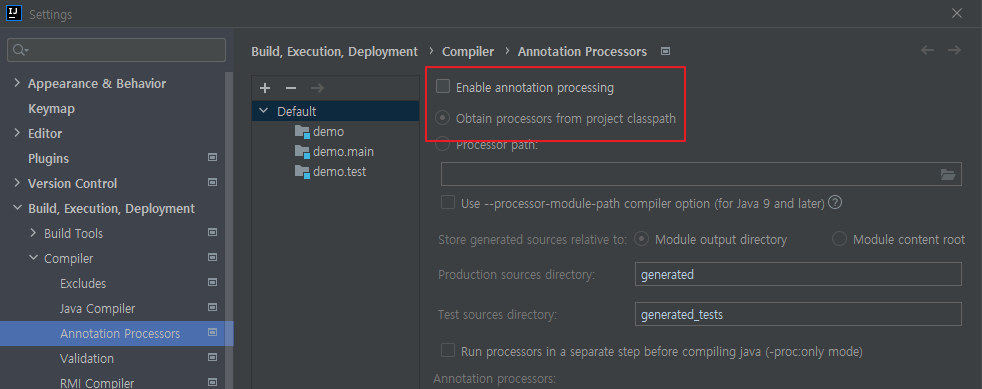Collapse the Default profile node

point(264,112)
